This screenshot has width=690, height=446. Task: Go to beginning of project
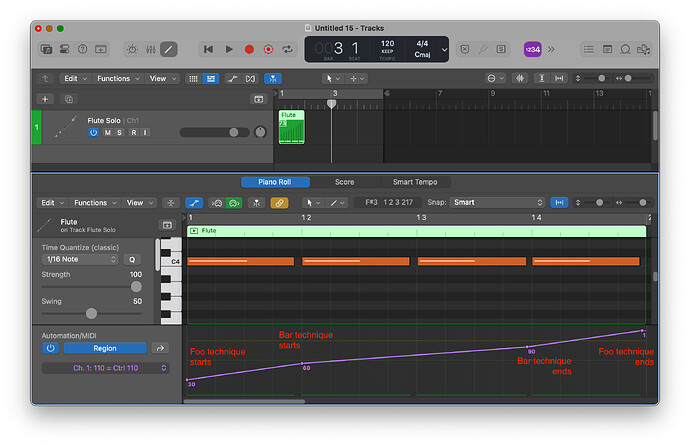click(x=208, y=49)
